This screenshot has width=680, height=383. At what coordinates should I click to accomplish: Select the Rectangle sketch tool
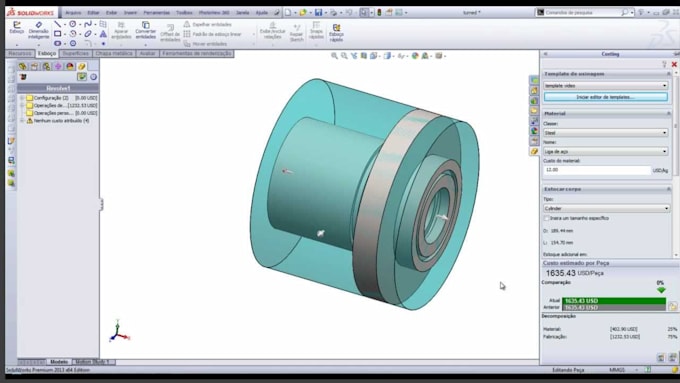pyautogui.click(x=57, y=33)
